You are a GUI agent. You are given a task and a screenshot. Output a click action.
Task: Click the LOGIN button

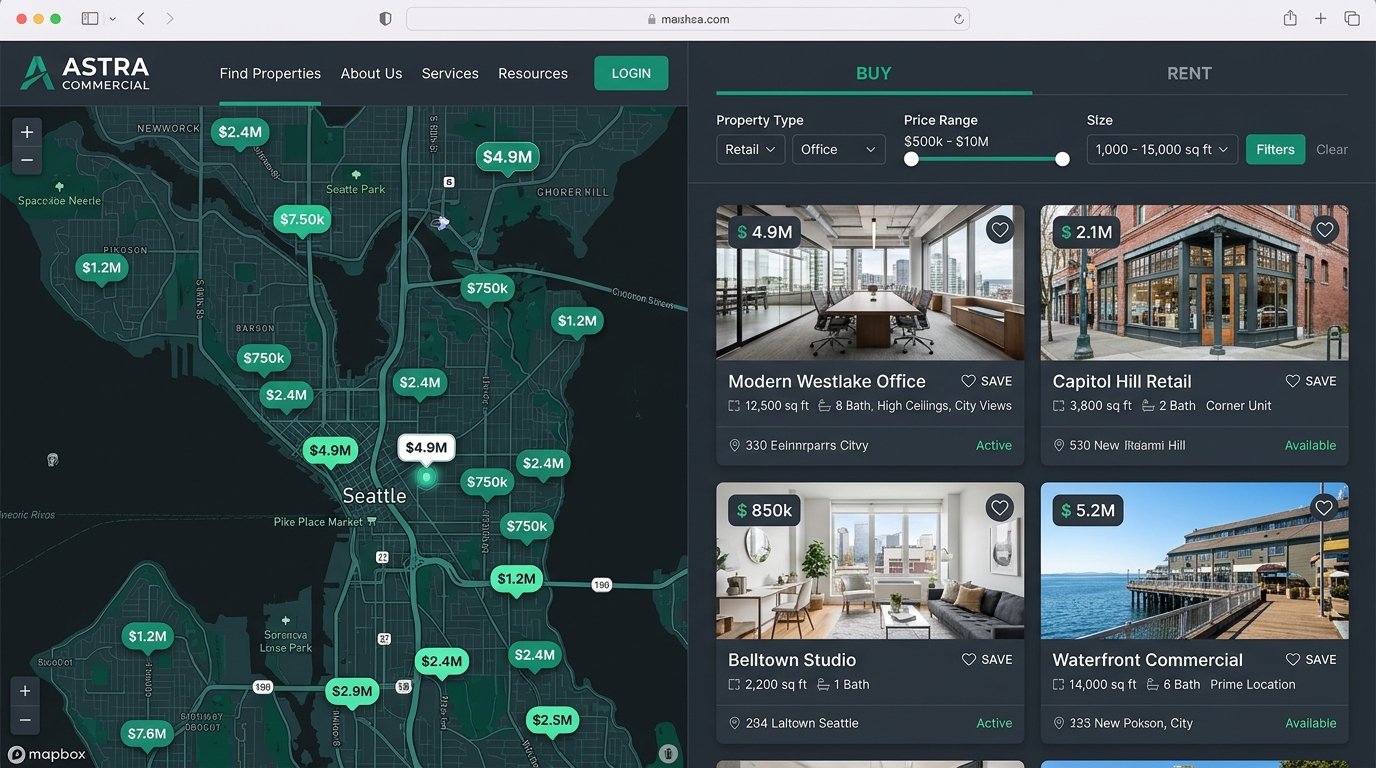[x=631, y=73]
